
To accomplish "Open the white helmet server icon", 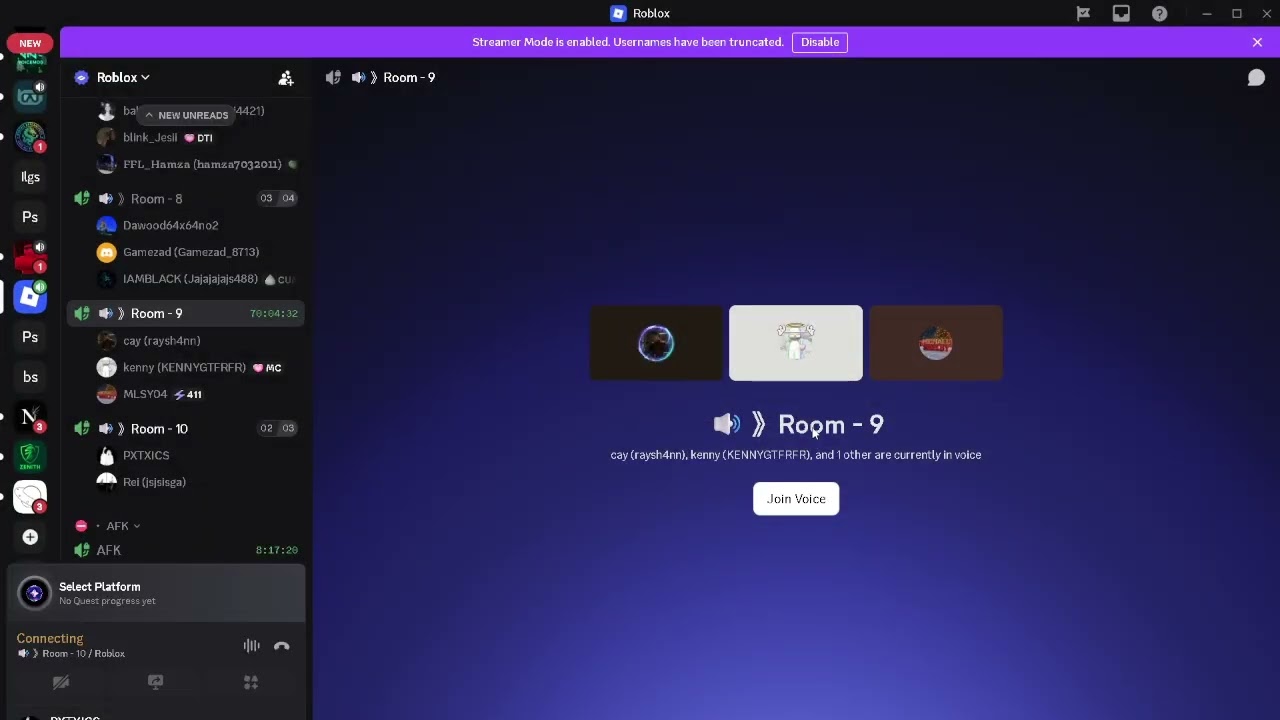I will [30, 497].
